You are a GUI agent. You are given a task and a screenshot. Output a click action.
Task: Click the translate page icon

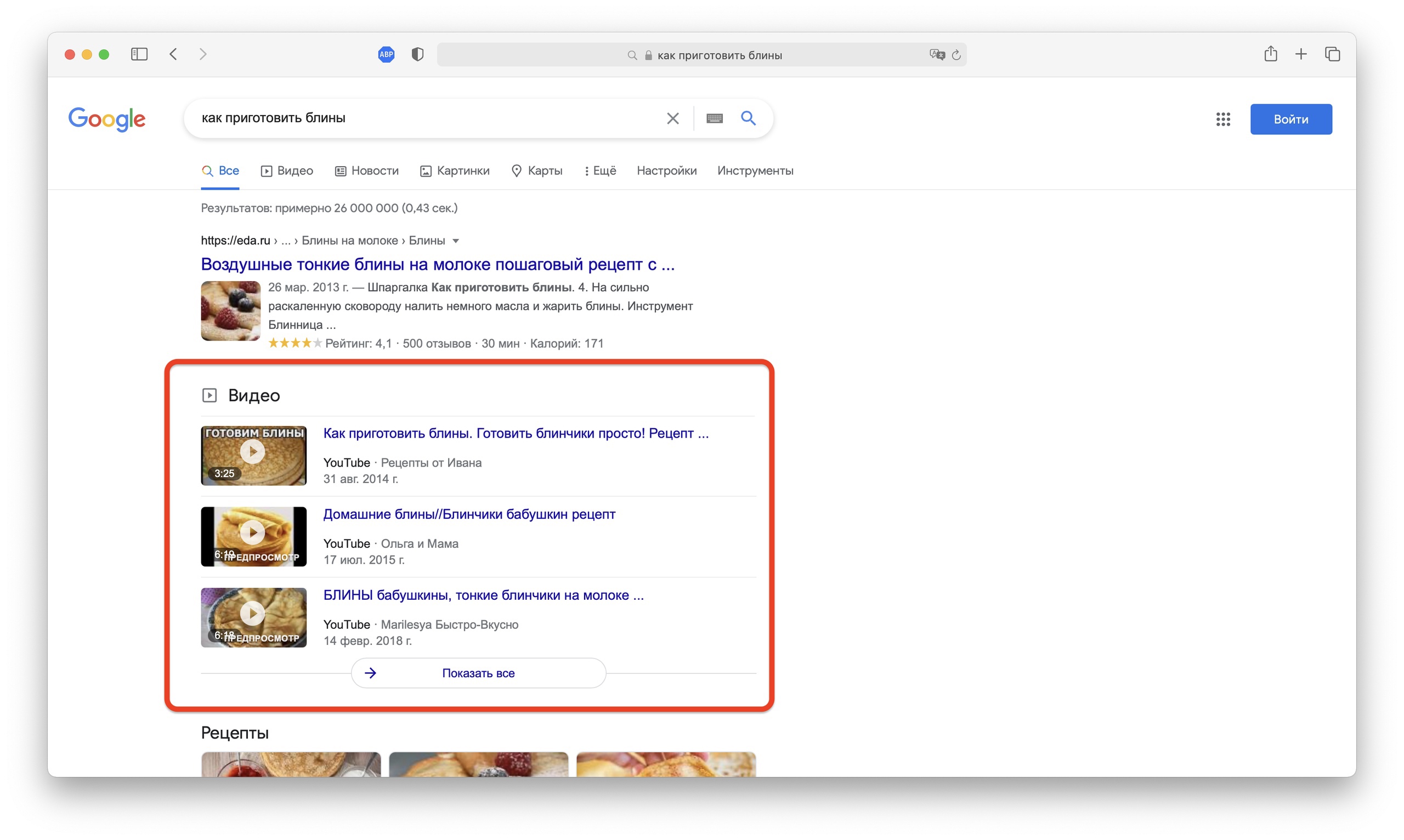936,54
